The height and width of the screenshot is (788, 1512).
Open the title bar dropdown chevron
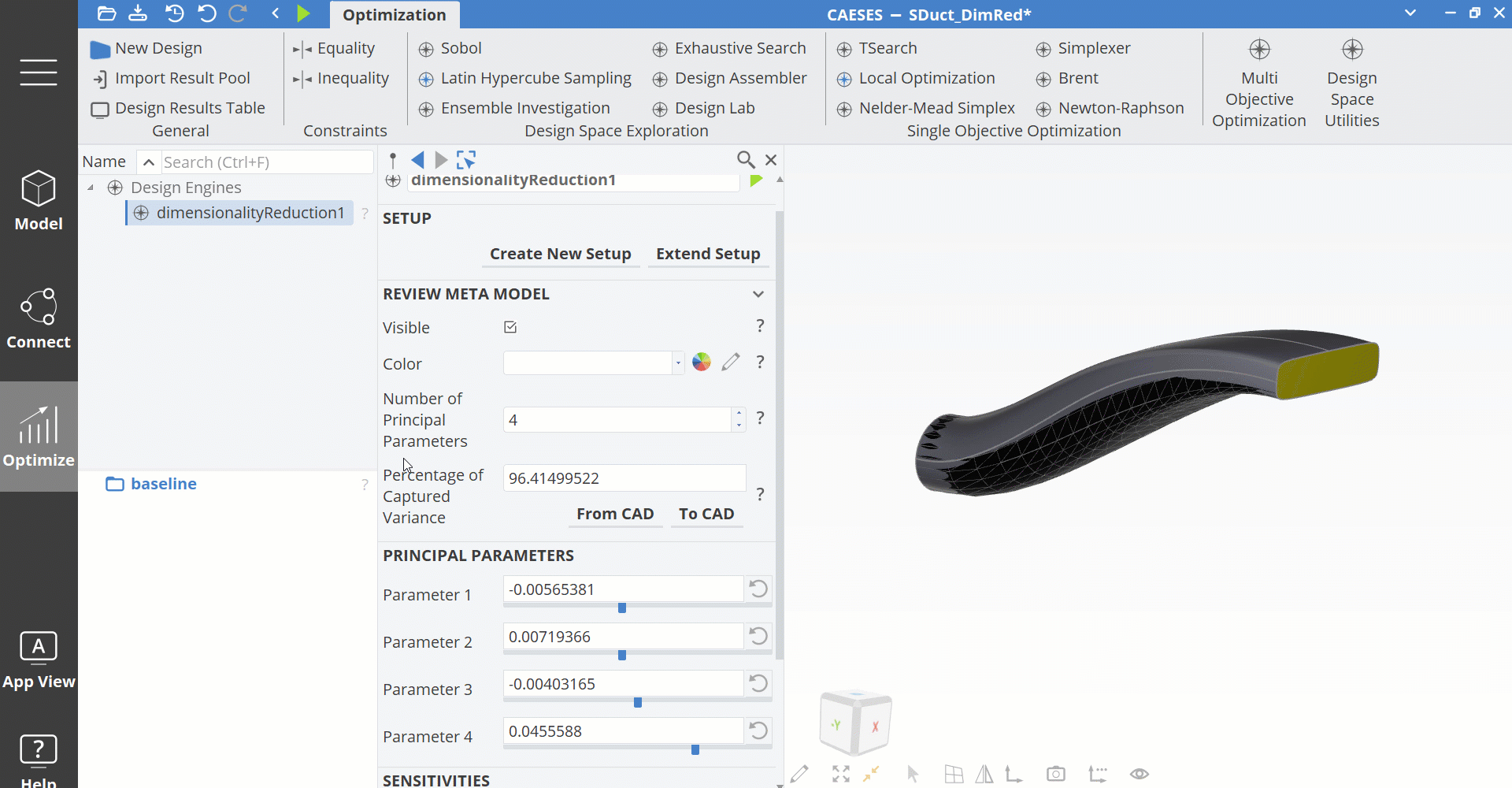[x=1410, y=13]
